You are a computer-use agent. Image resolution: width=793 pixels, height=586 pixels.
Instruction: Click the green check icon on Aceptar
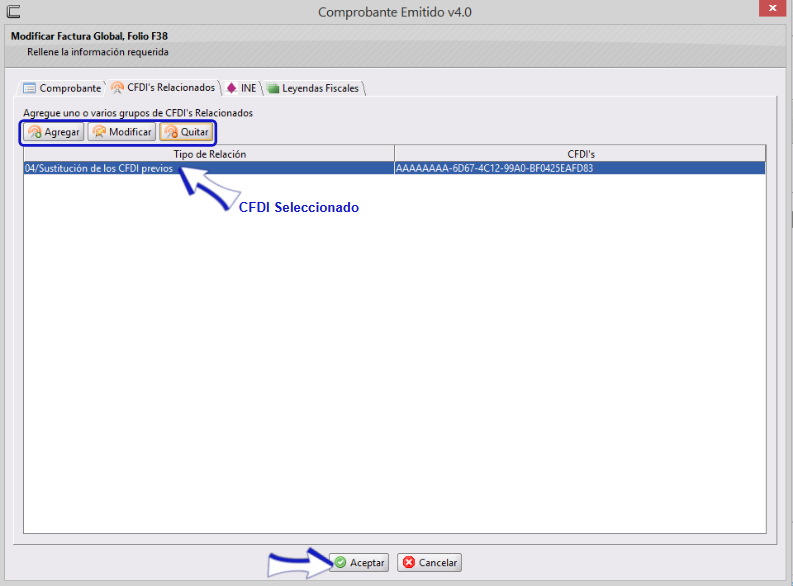341,562
